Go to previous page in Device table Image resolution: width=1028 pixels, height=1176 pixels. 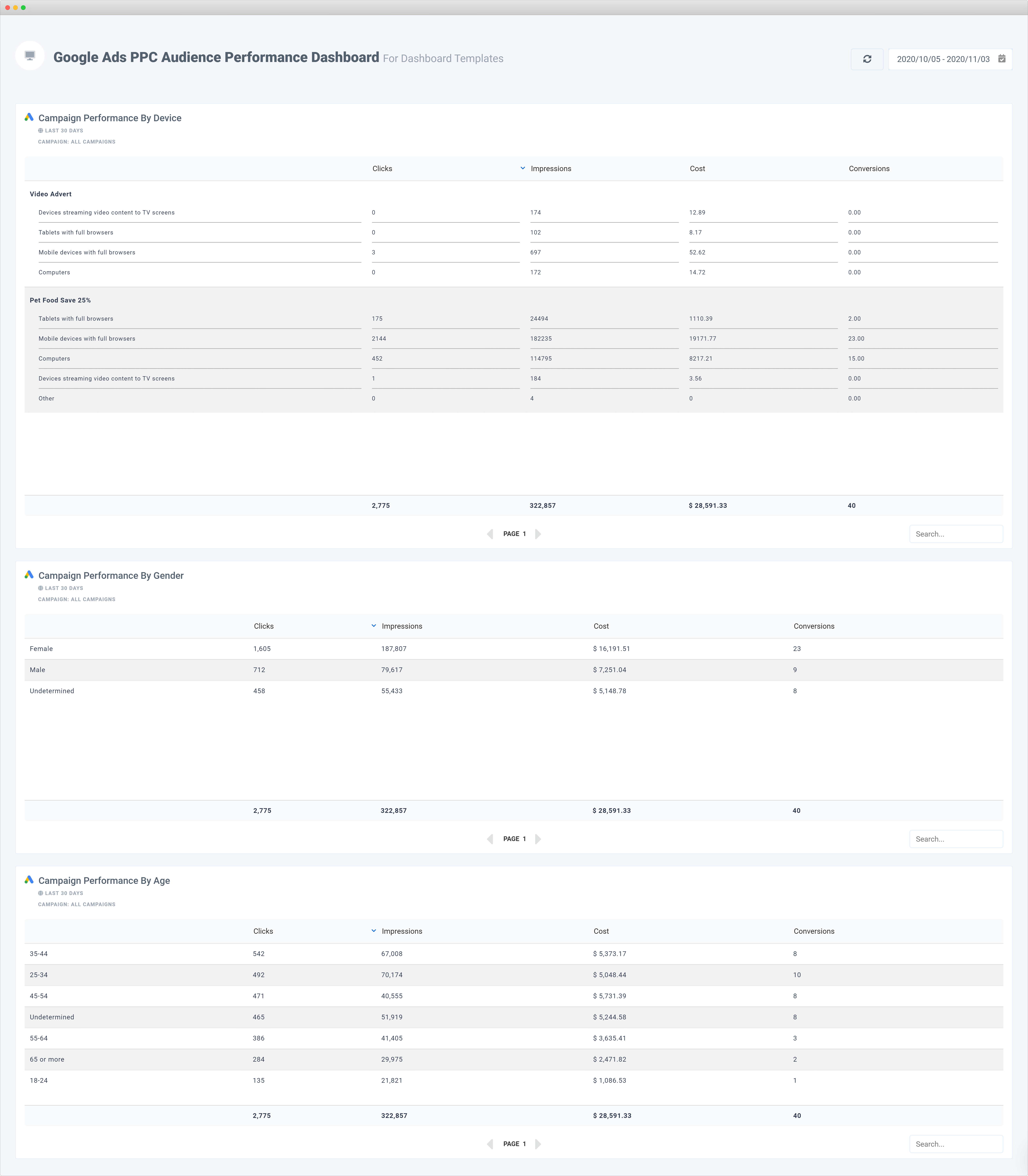[490, 534]
